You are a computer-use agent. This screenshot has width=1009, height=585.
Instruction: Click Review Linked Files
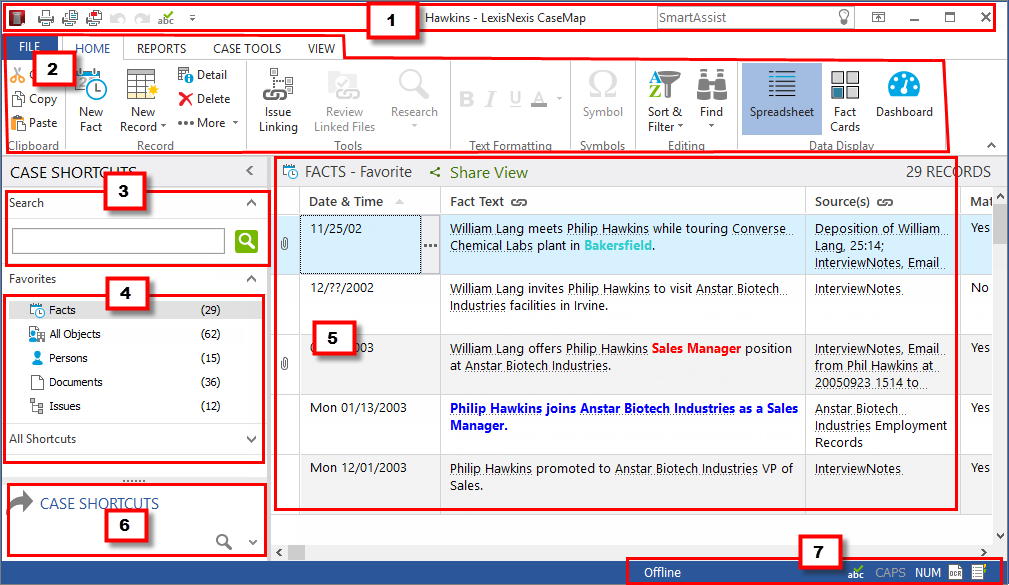344,100
